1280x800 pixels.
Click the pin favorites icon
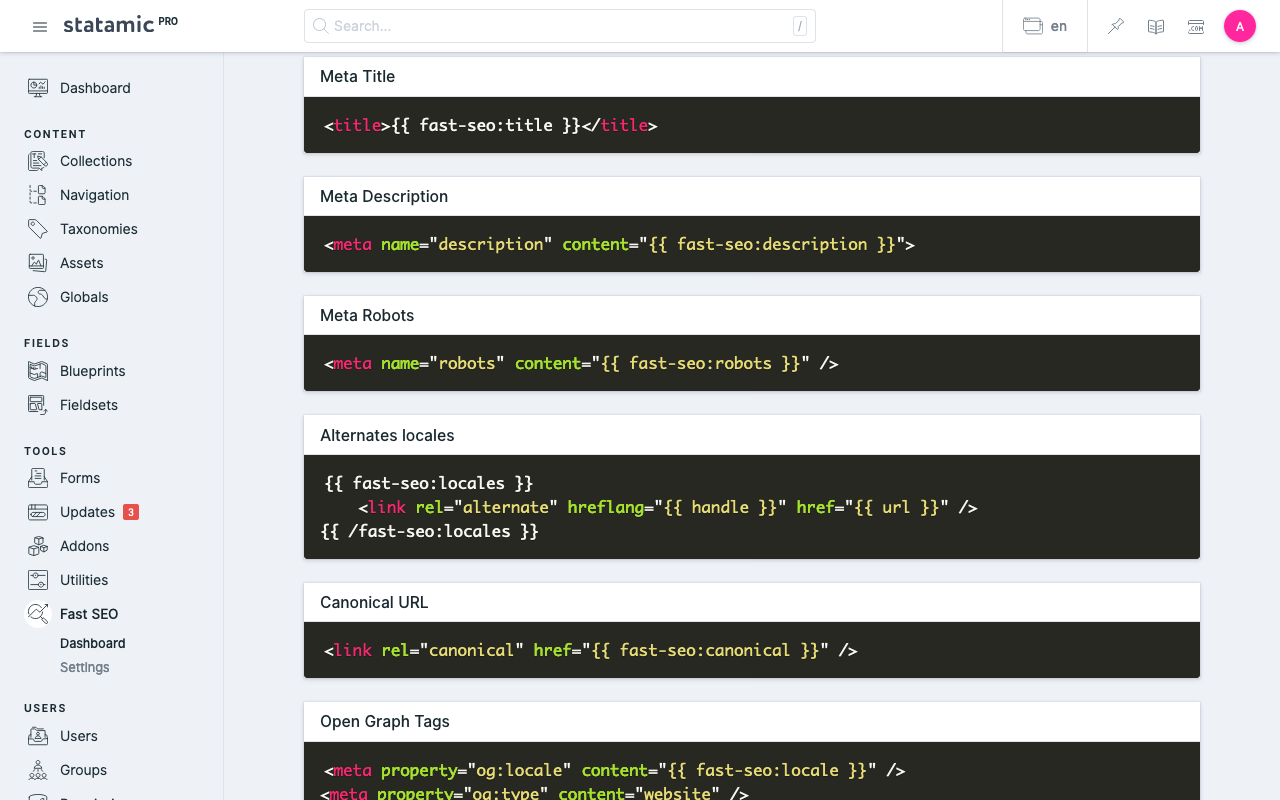pyautogui.click(x=1116, y=27)
